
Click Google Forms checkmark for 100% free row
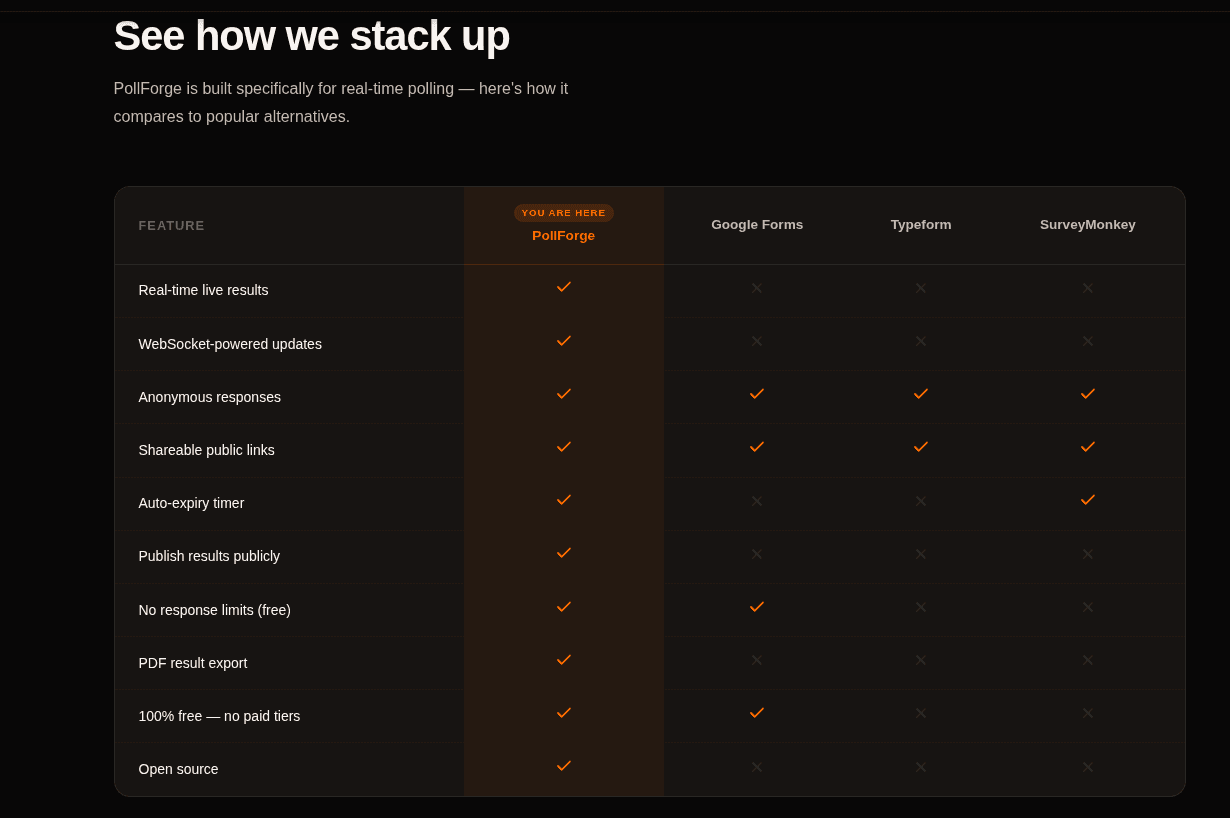point(757,712)
